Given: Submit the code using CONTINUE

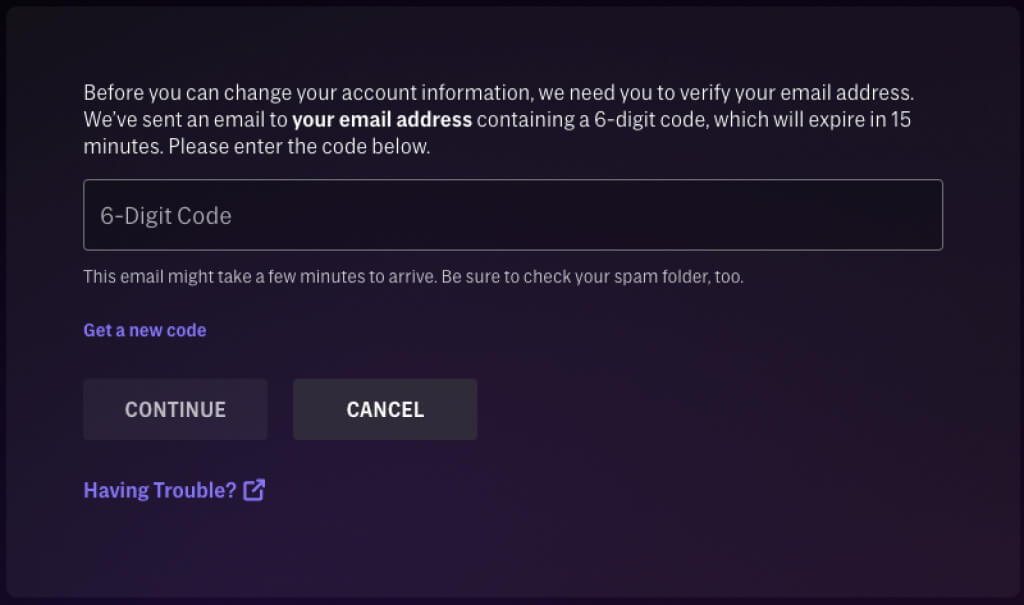Looking at the screenshot, I should 175,409.
